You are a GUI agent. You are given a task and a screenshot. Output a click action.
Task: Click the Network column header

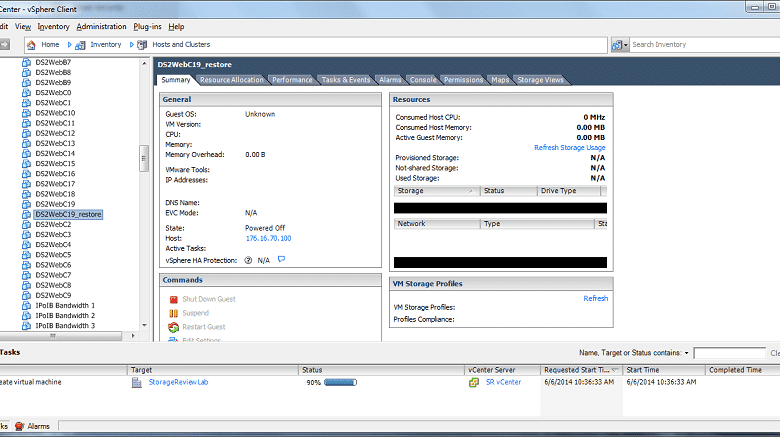coord(437,224)
